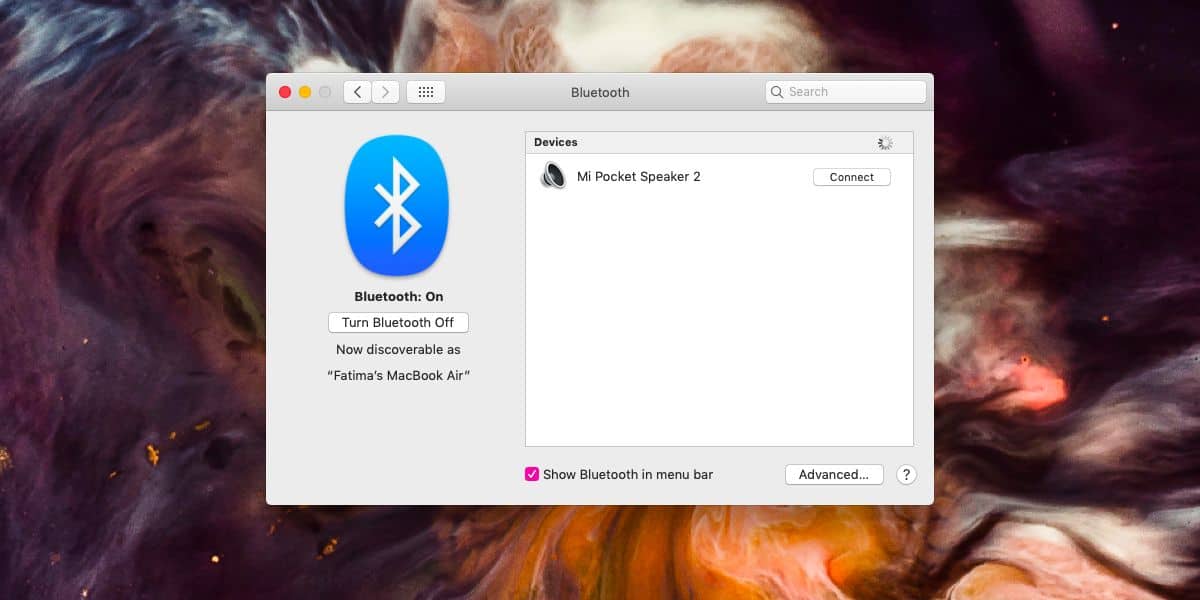The image size is (1200, 600).
Task: Turn Bluetooth Off using the toggle button
Action: click(398, 322)
